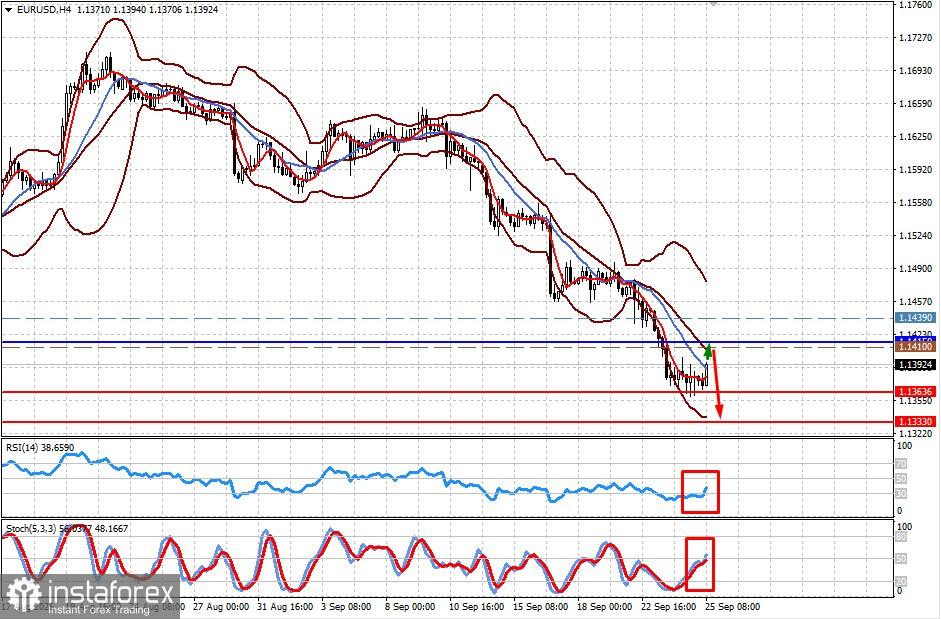This screenshot has width=941, height=619.
Task: Click the red 1.13636 level label
Action: [914, 391]
